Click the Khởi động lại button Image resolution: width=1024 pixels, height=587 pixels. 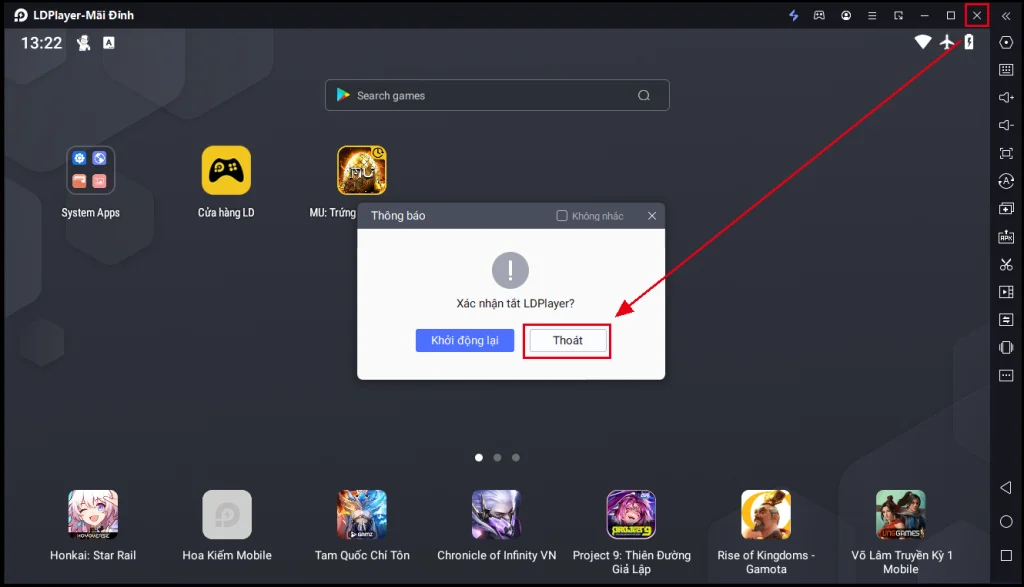[464, 340]
